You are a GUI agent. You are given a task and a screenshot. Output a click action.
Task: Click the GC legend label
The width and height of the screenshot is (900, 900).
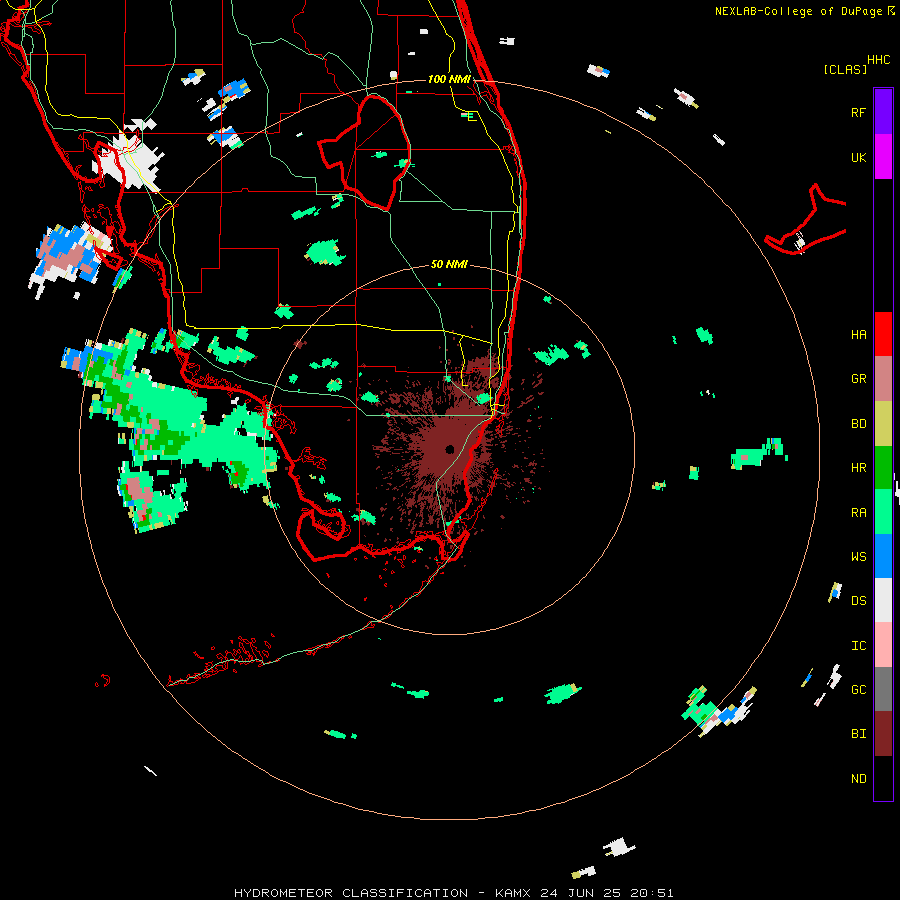click(858, 689)
